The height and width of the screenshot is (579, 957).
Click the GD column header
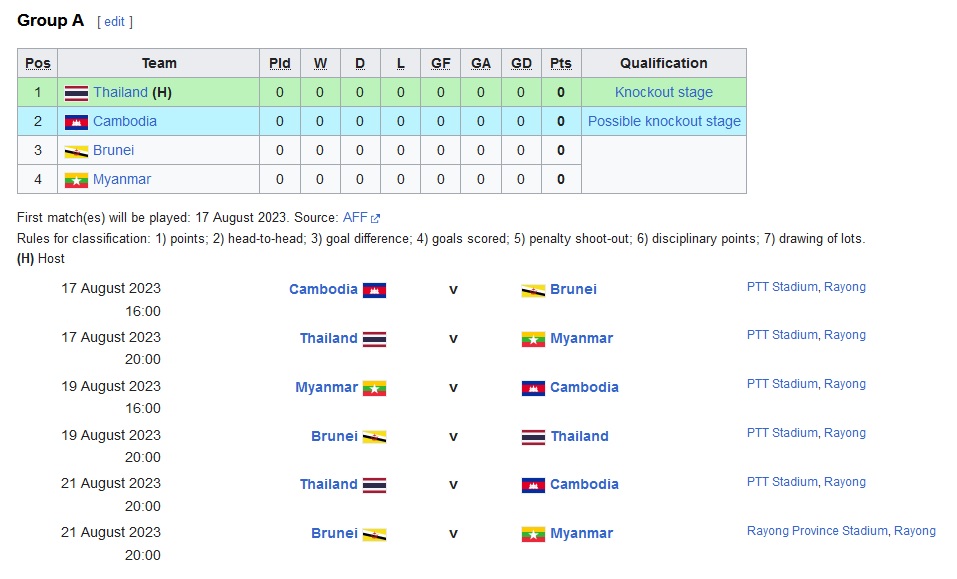(x=521, y=63)
